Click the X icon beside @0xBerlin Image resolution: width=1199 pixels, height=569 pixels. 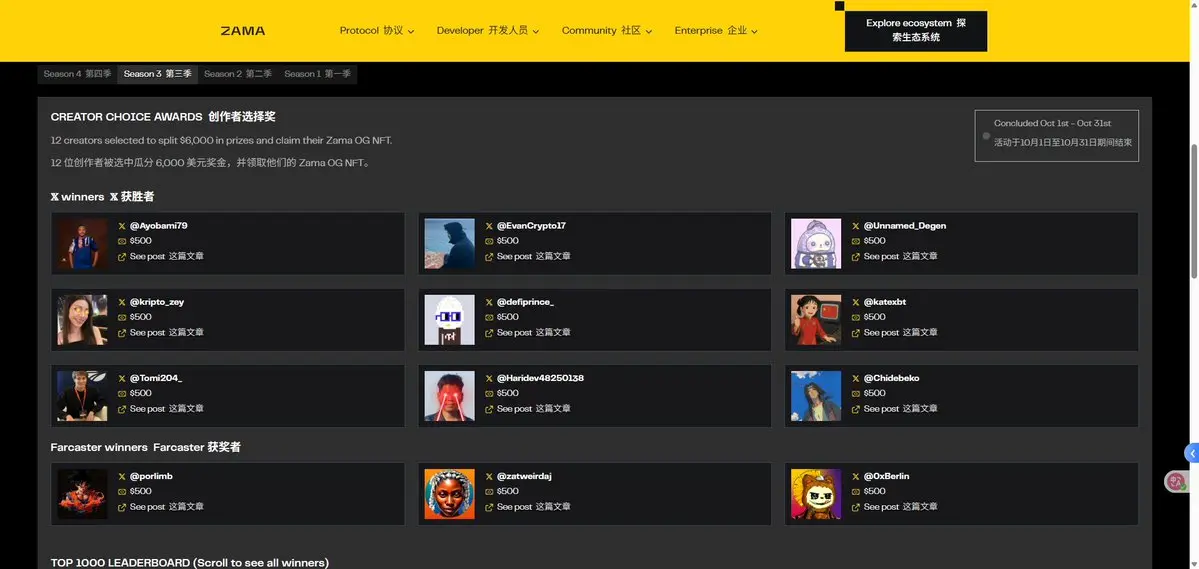(856, 476)
